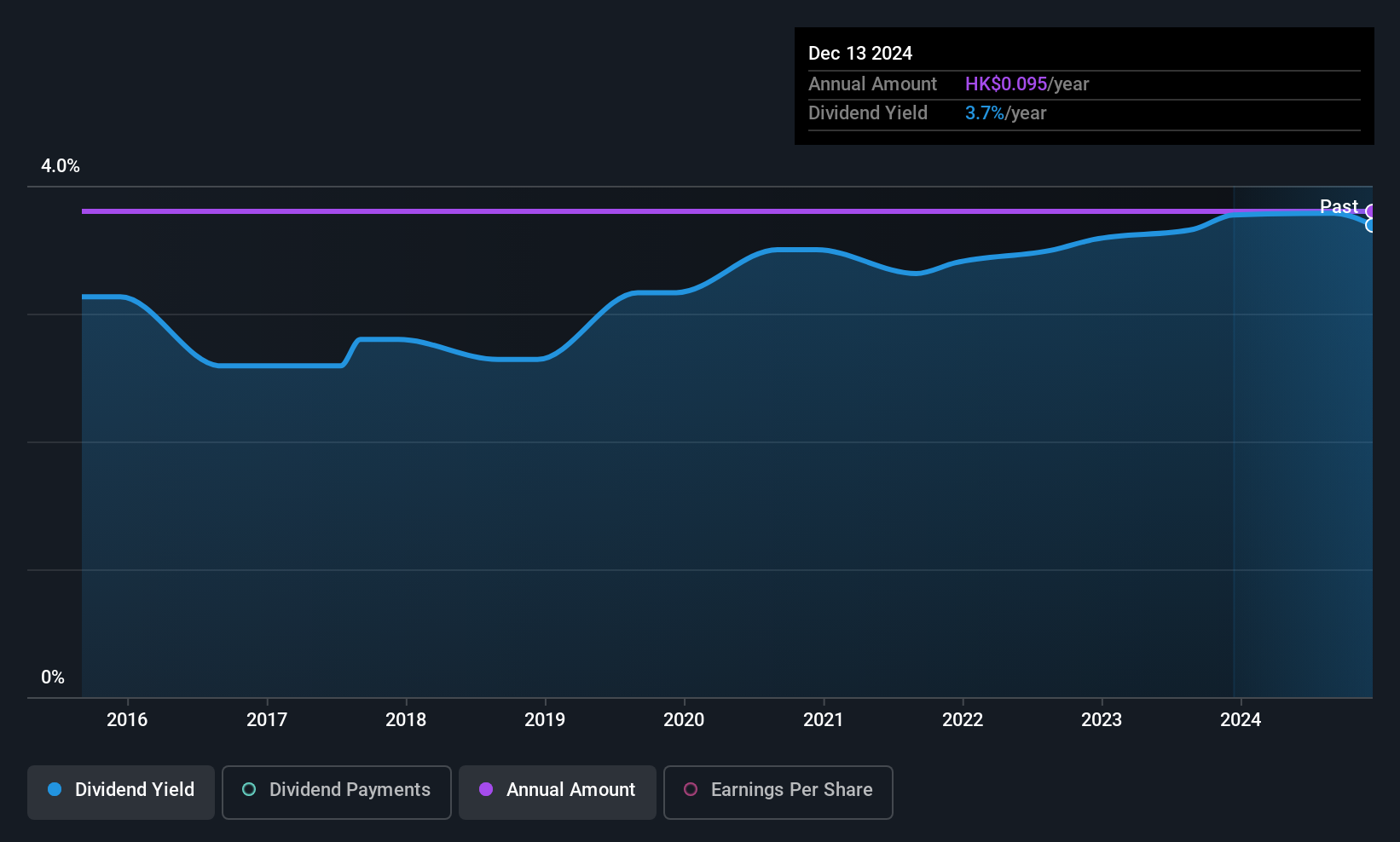The height and width of the screenshot is (842, 1400).
Task: Click the 2020 x-axis label
Action: point(684,719)
